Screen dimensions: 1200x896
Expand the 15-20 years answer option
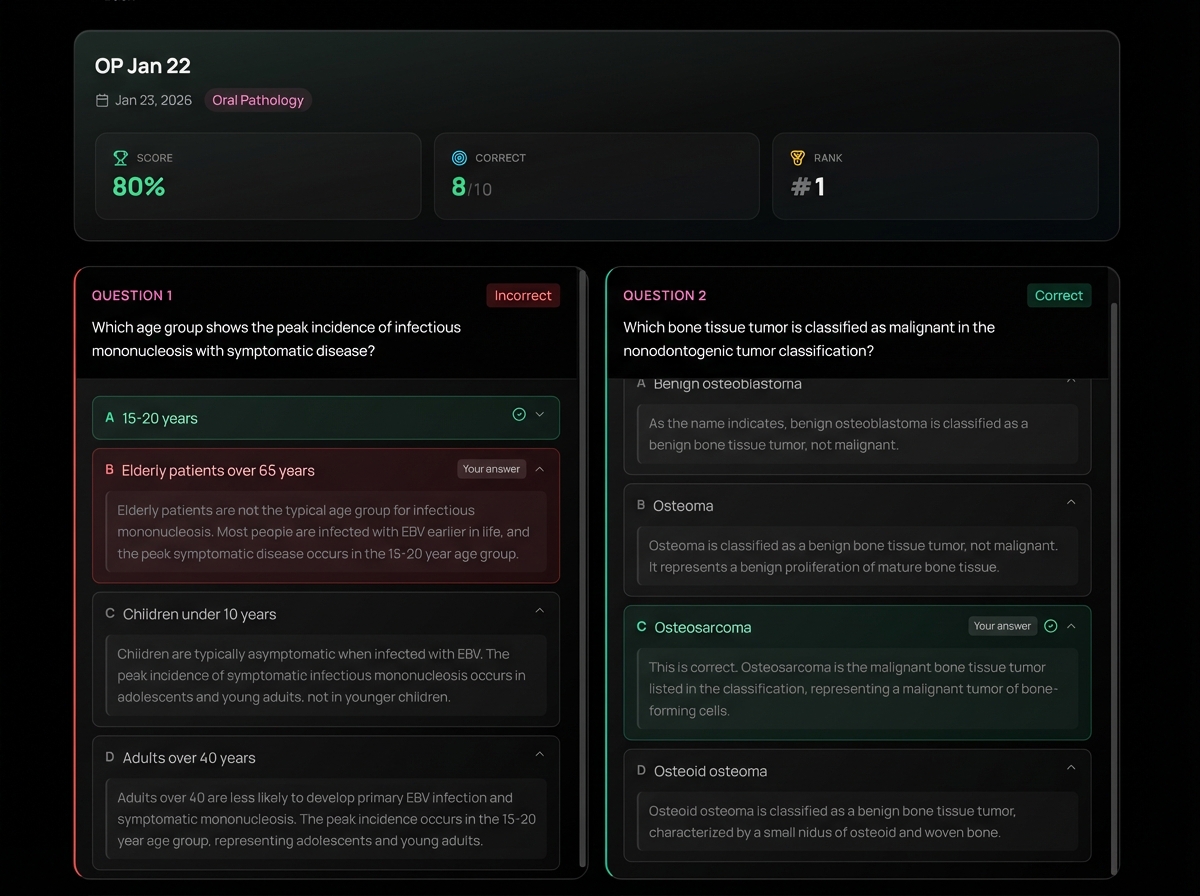pyautogui.click(x=540, y=414)
